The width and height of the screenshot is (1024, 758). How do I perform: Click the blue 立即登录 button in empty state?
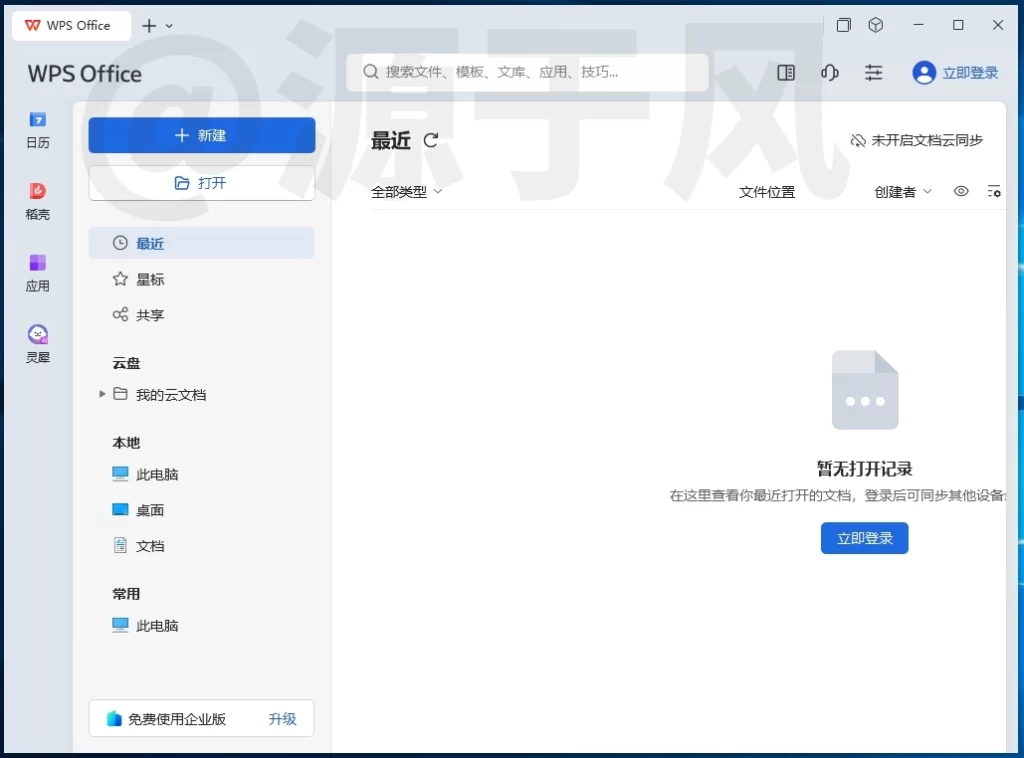tap(864, 538)
